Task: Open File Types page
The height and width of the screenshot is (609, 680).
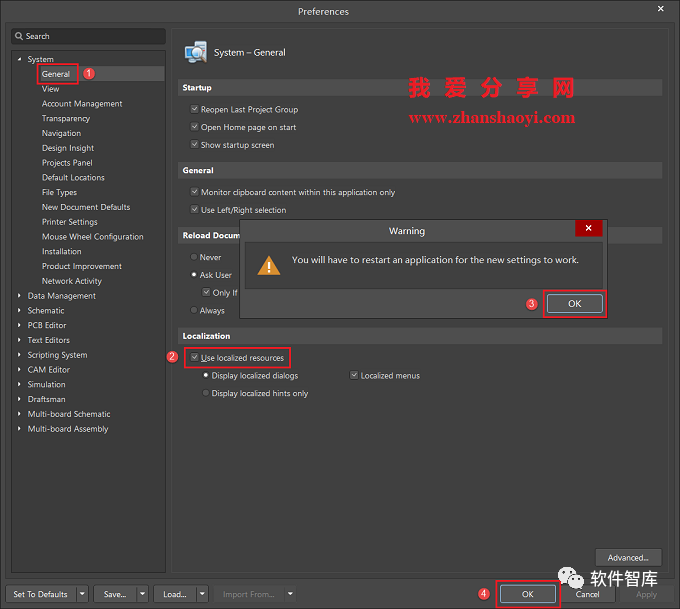Action: [x=59, y=192]
